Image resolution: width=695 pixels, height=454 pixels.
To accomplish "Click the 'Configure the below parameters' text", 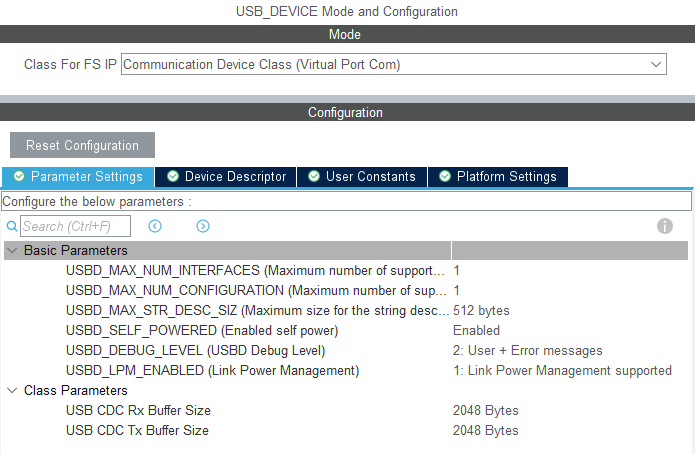I will point(97,202).
